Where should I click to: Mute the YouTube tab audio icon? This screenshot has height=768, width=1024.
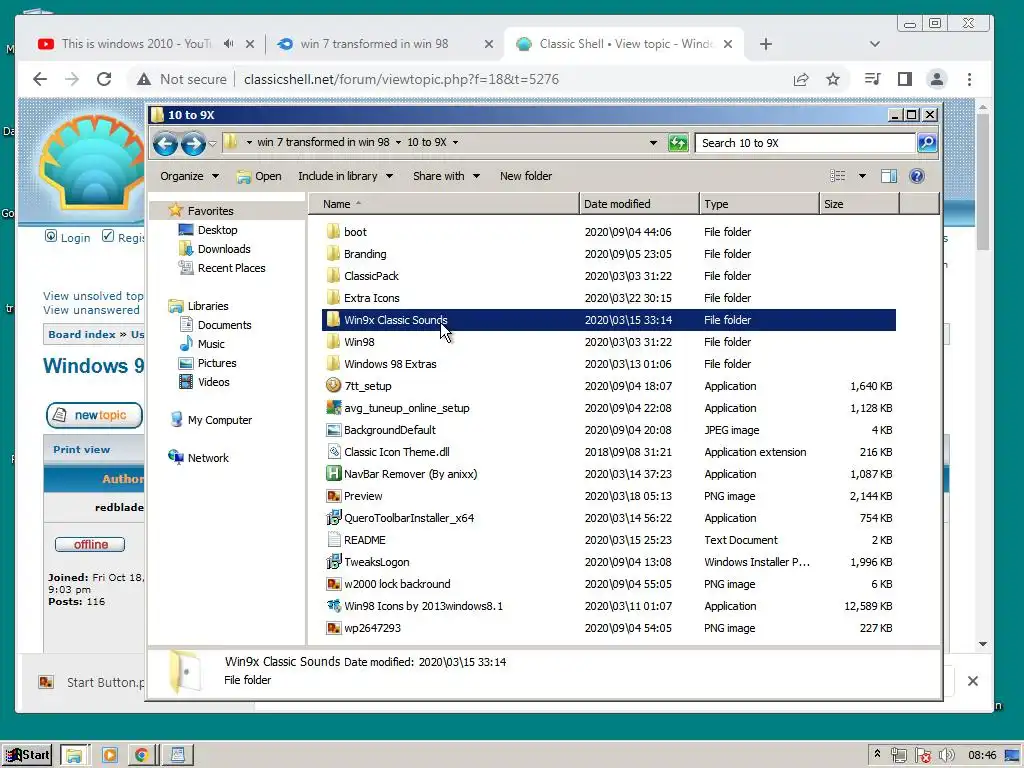coord(228,44)
